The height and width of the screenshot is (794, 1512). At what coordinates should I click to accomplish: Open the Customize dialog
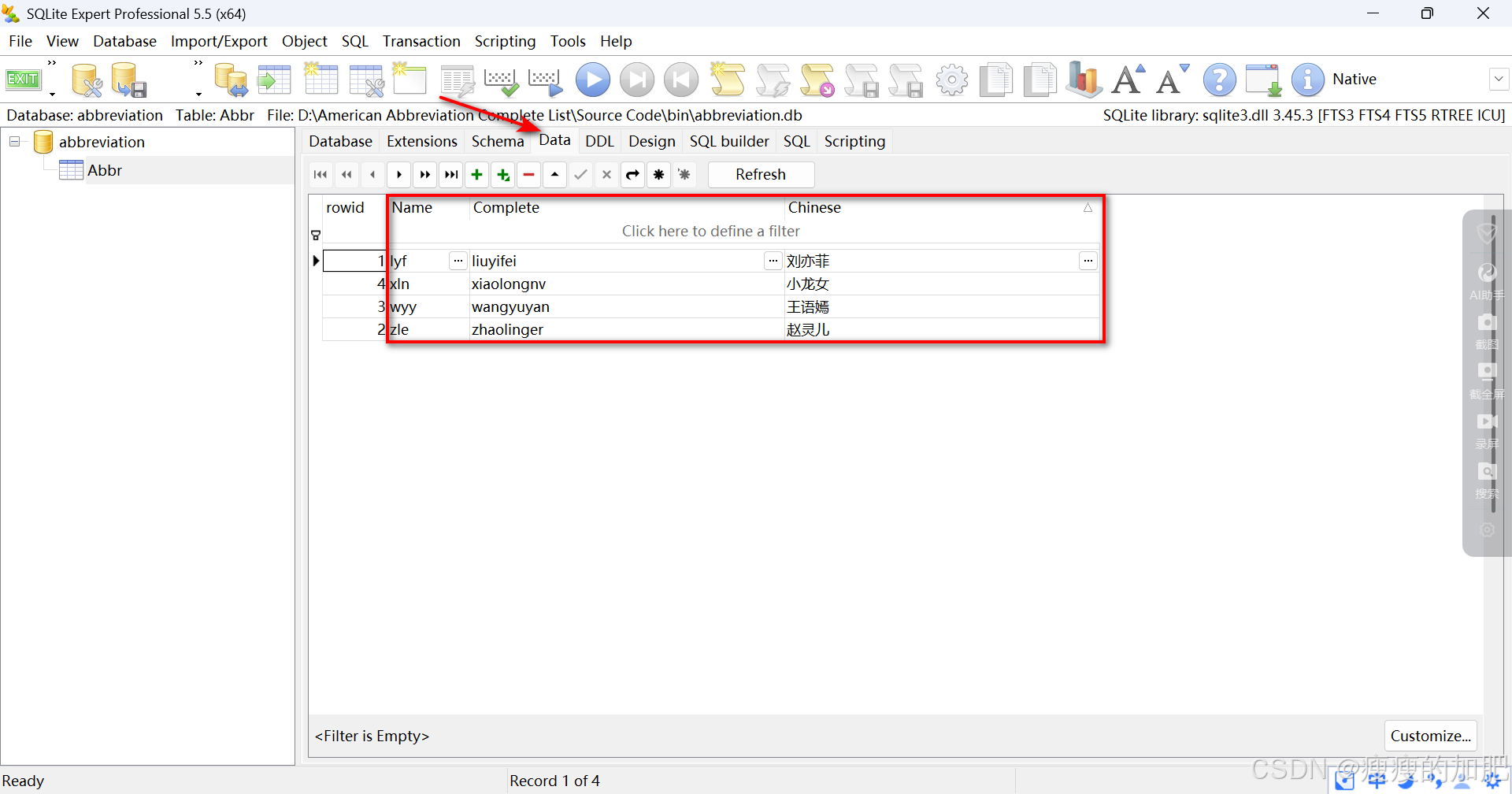click(x=1430, y=736)
